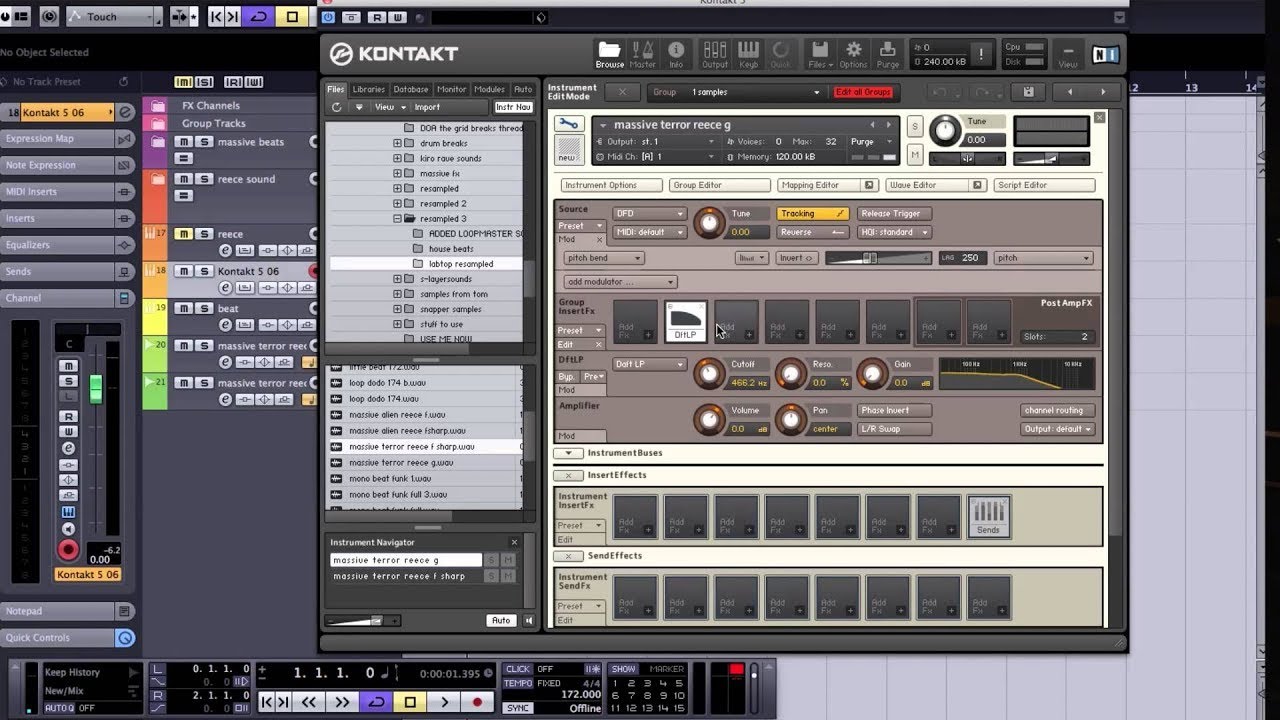Open the Kontakt Browse panel
1280x720 pixels.
[609, 54]
